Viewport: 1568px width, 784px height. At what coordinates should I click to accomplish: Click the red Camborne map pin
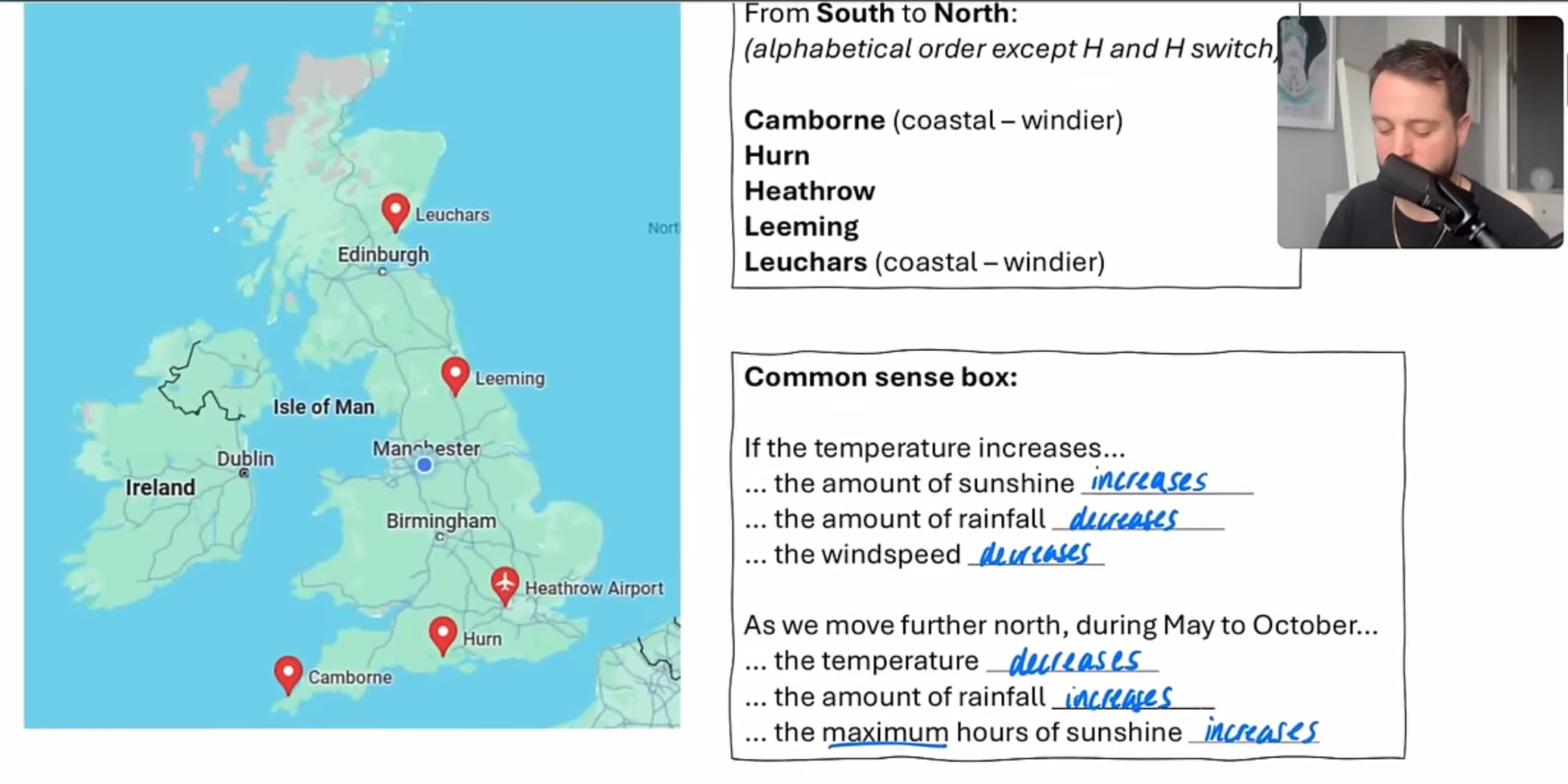tap(288, 672)
